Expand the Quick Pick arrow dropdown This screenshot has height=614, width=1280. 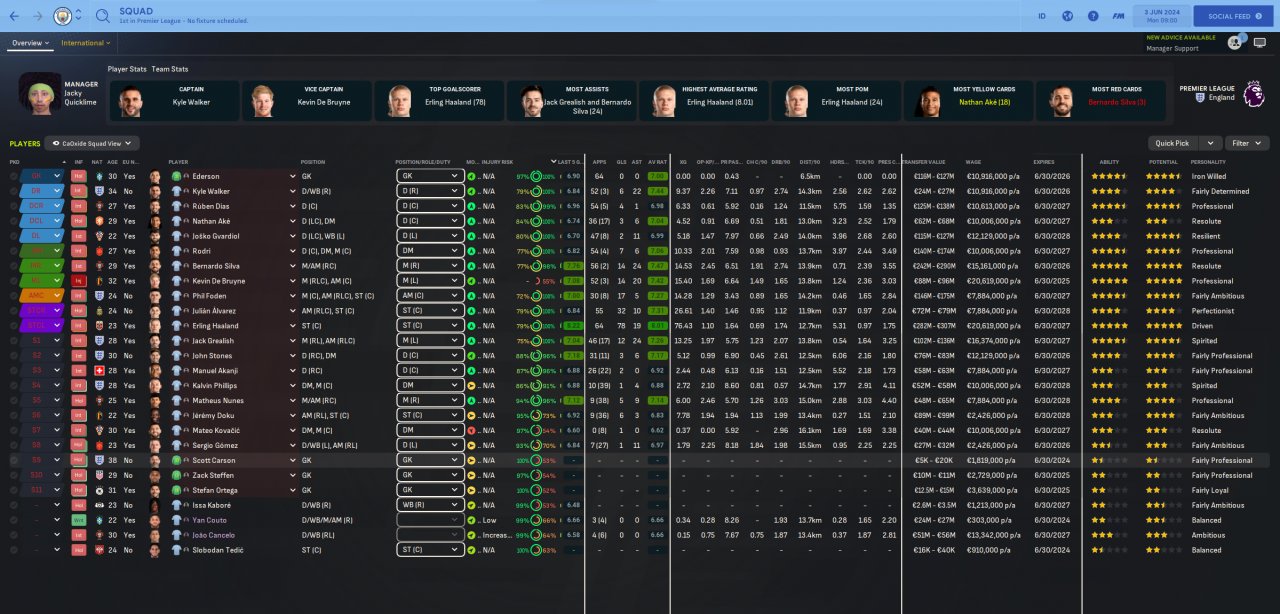(x=1210, y=143)
